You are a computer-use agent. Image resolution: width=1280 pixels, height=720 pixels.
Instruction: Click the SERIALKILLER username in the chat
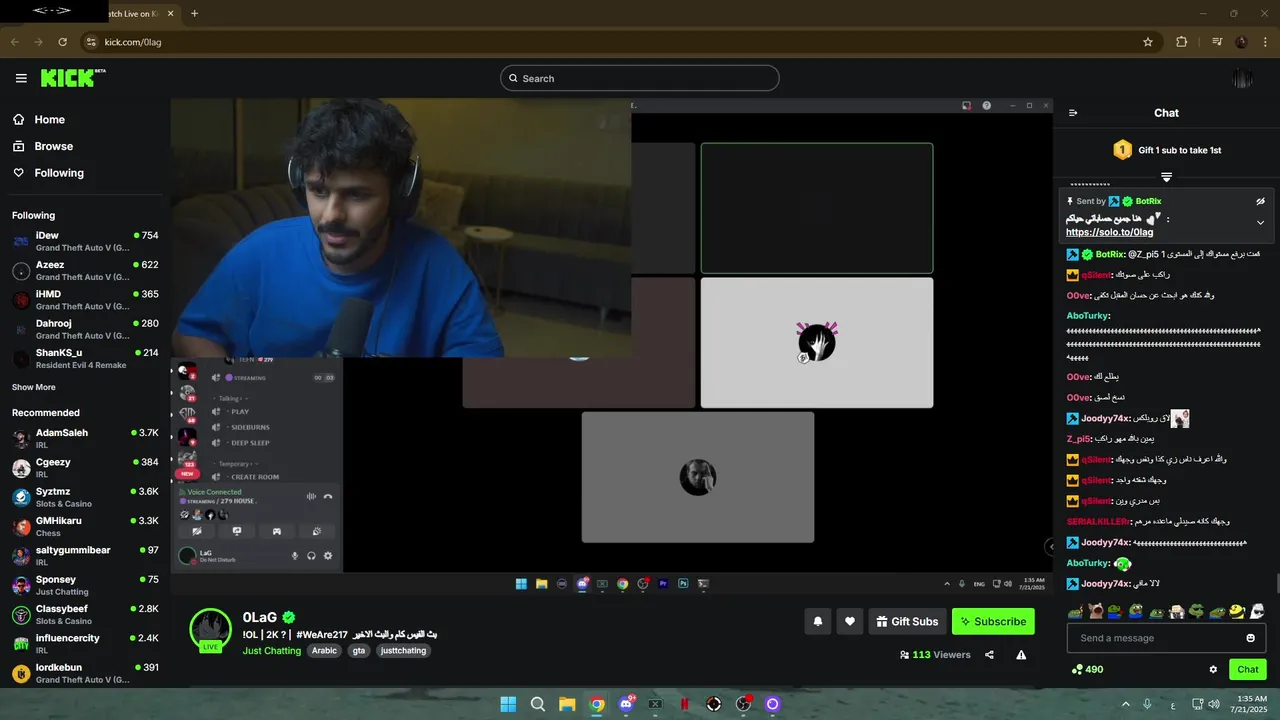(1097, 522)
